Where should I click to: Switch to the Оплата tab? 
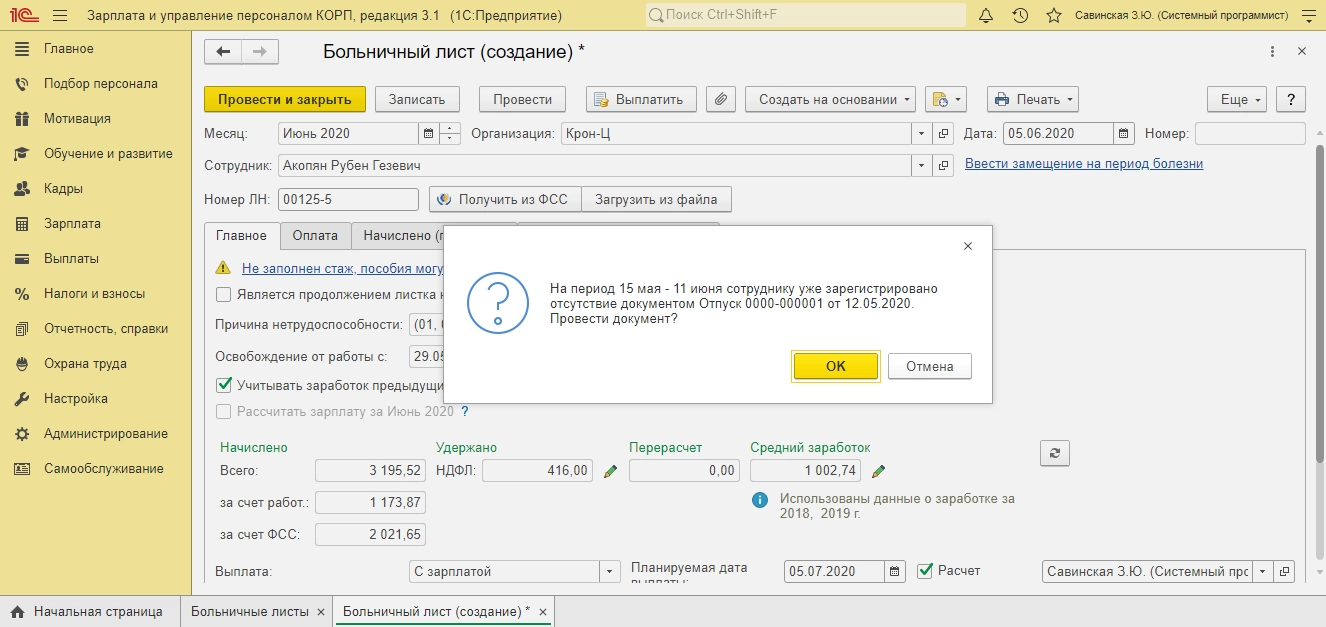click(x=315, y=236)
